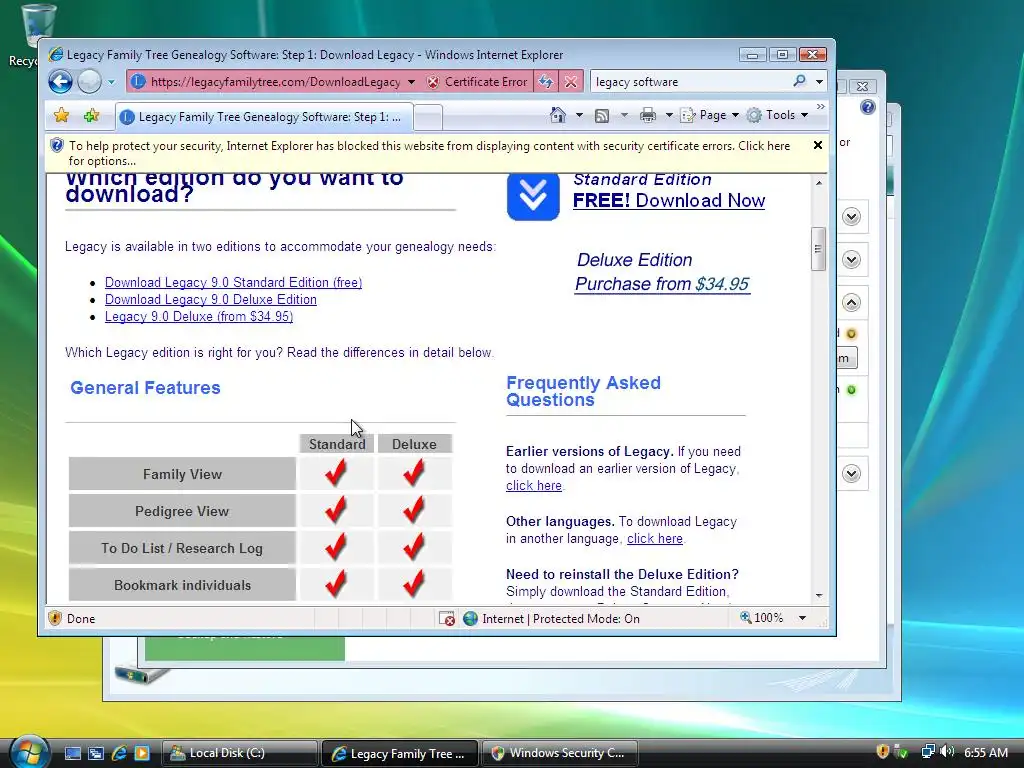Viewport: 1024px width, 768px height.
Task: Click Switch Between Windows quick launch icon
Action: click(96, 753)
